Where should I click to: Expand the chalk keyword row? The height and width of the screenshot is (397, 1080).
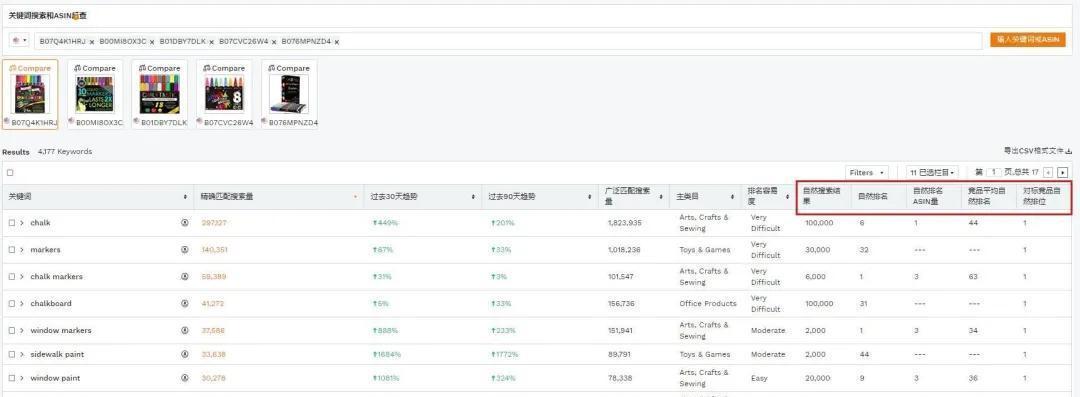[22, 223]
